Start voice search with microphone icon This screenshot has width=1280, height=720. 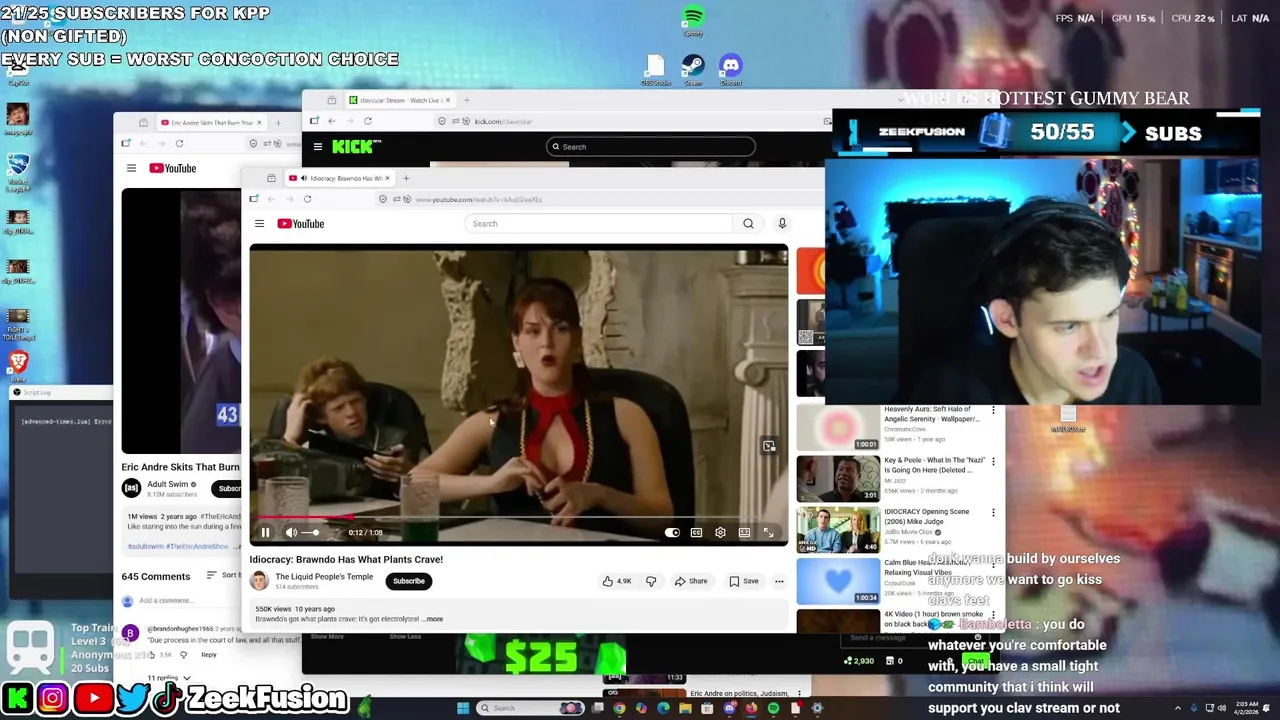click(x=782, y=224)
